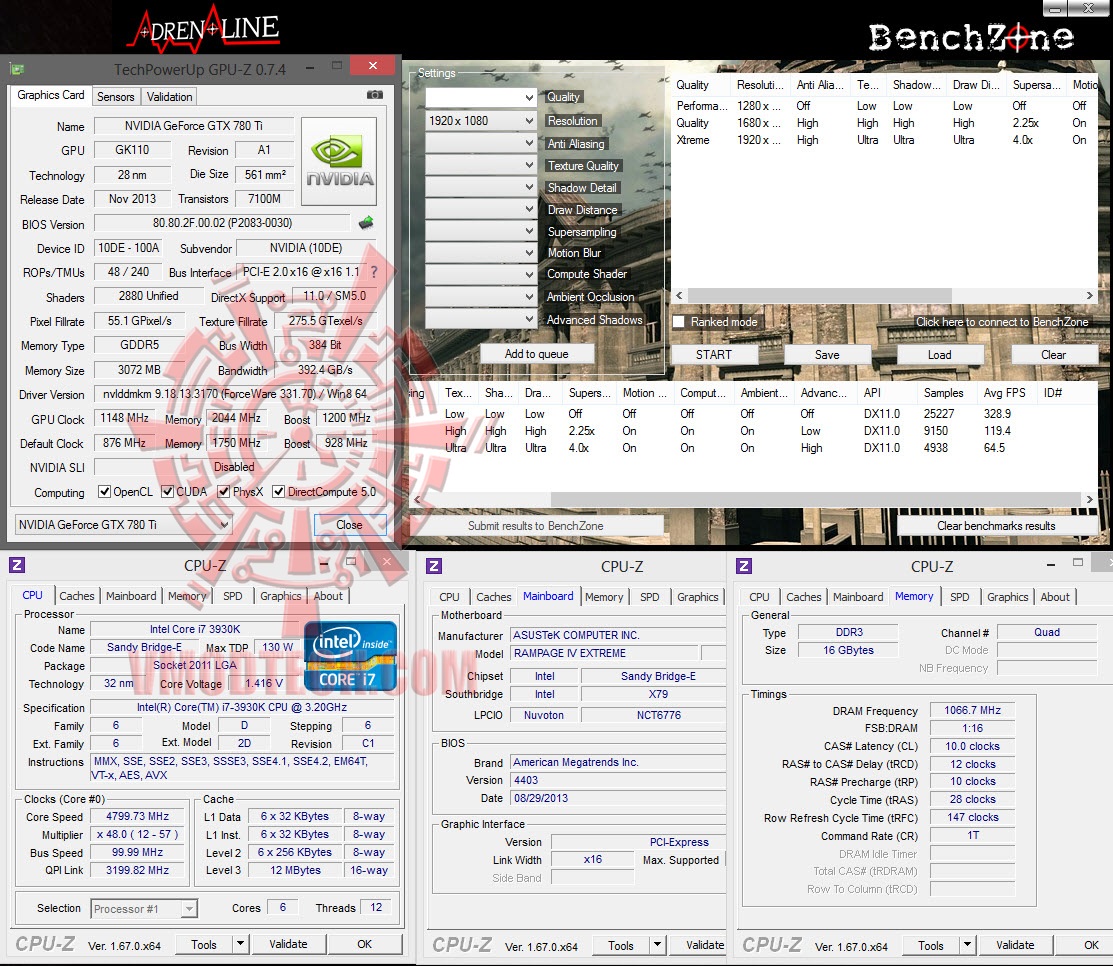
Task: Click the GPU-Z title bar app icon
Action: (x=17, y=69)
